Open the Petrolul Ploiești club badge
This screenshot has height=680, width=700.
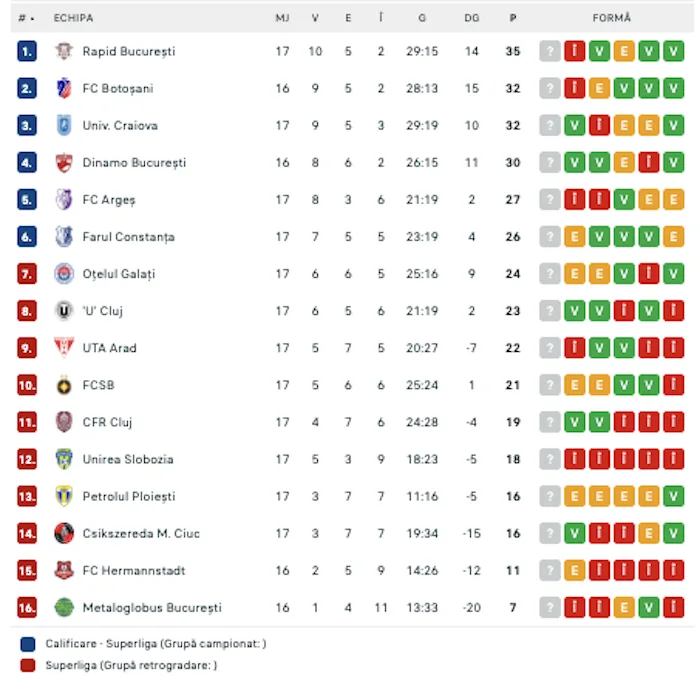[64, 496]
